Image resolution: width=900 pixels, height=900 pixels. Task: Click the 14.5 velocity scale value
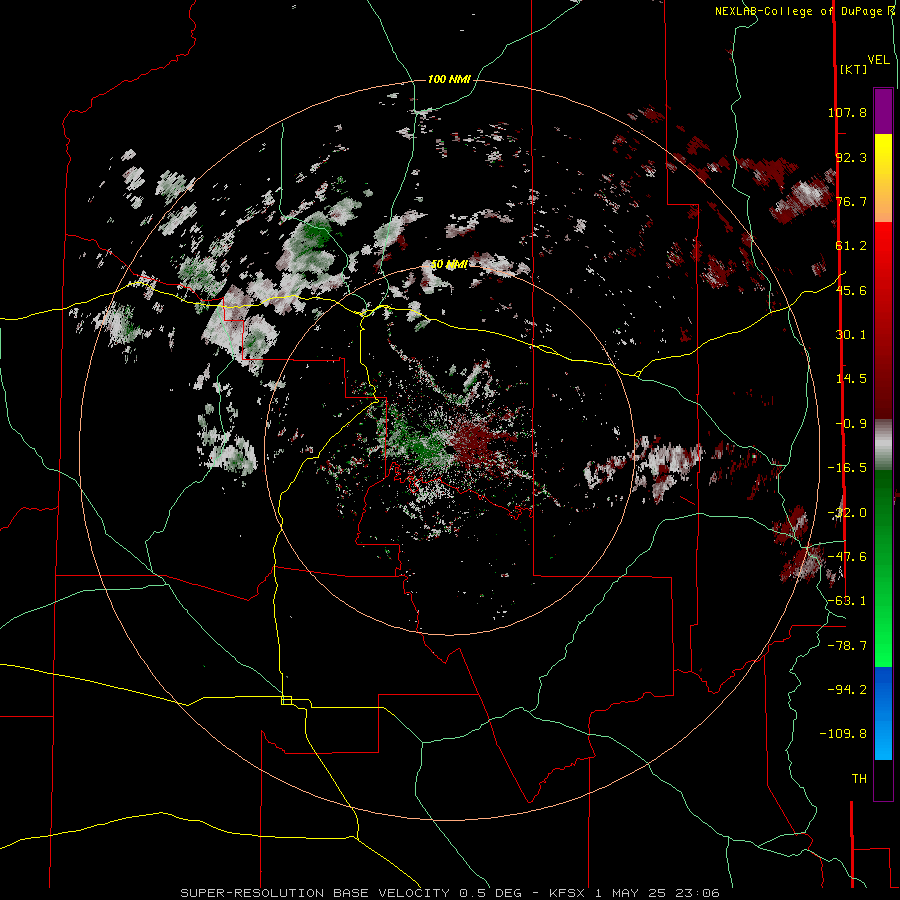tap(851, 379)
